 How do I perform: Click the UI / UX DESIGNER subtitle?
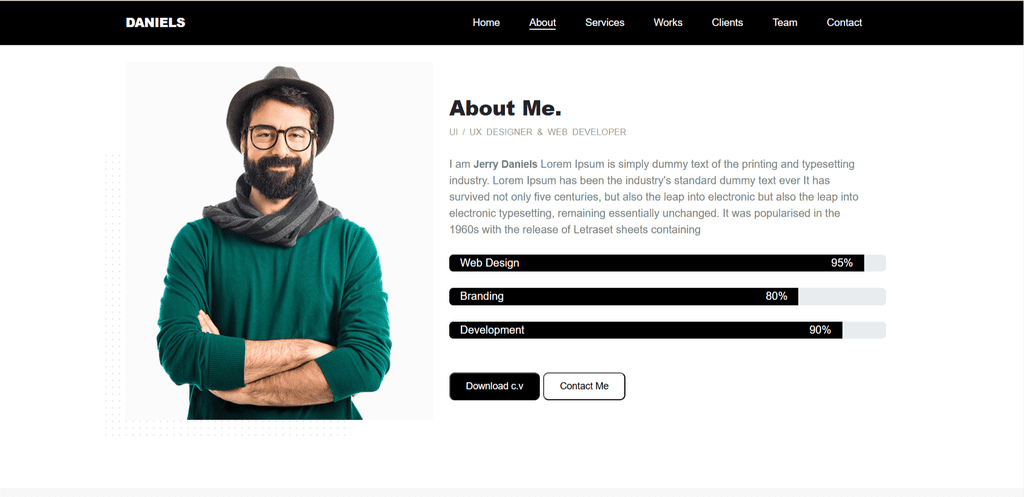coord(537,133)
